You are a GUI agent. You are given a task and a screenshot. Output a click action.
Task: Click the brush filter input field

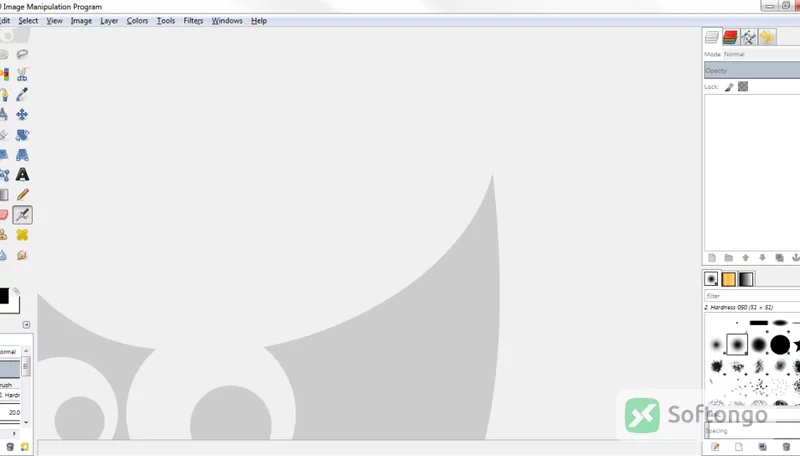point(752,296)
